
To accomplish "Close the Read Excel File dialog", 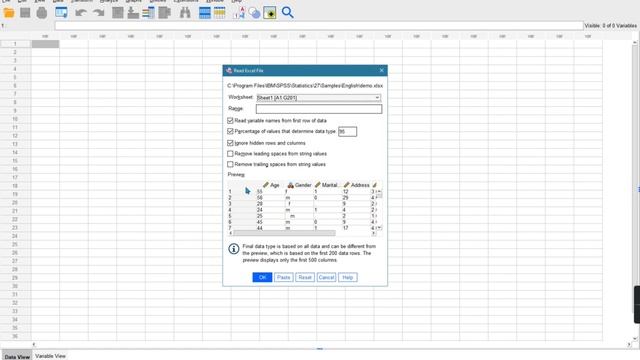I will coord(382,70).
